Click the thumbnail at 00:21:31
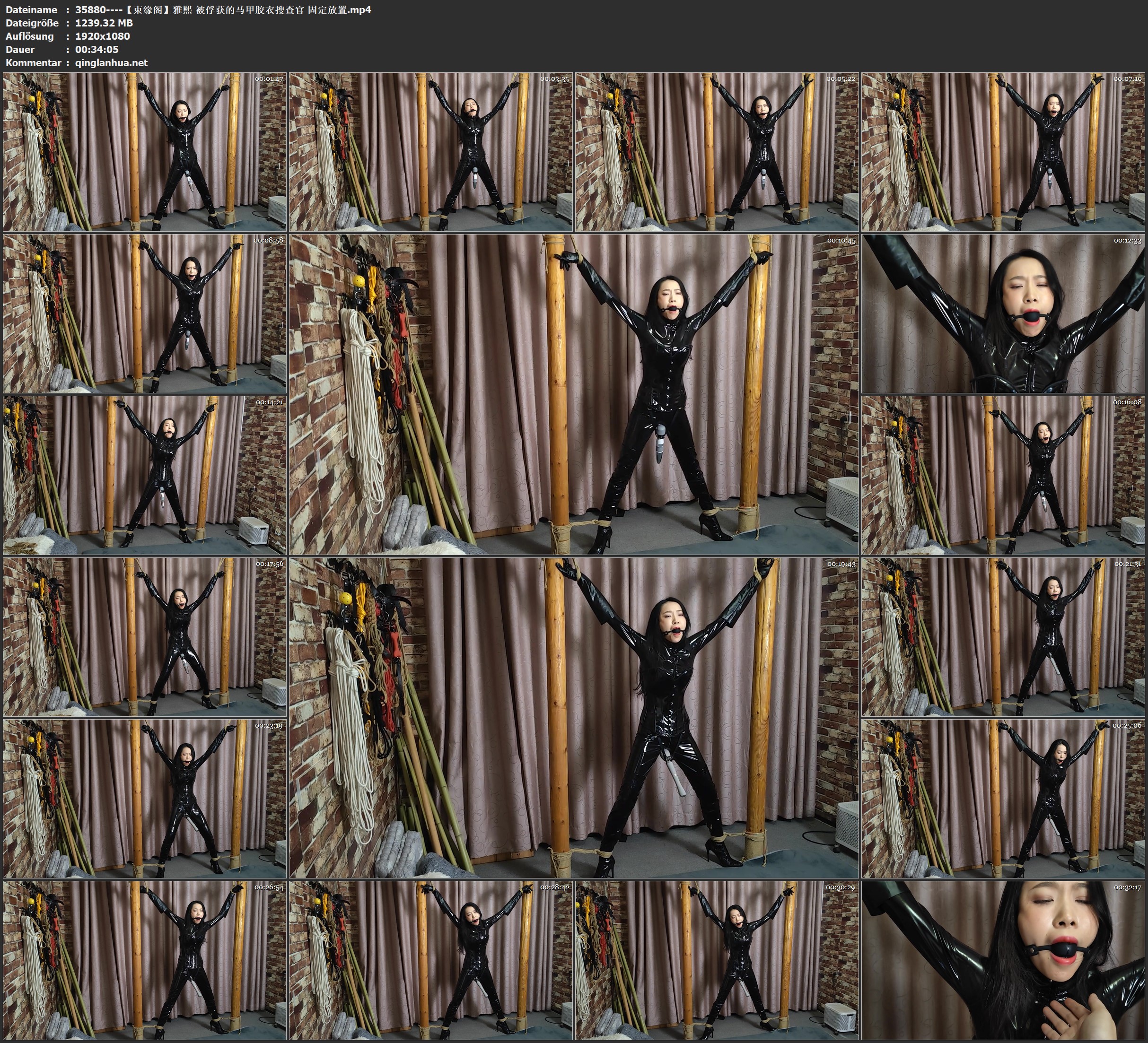Screen dimensions: 1148x1043 tap(1003, 636)
